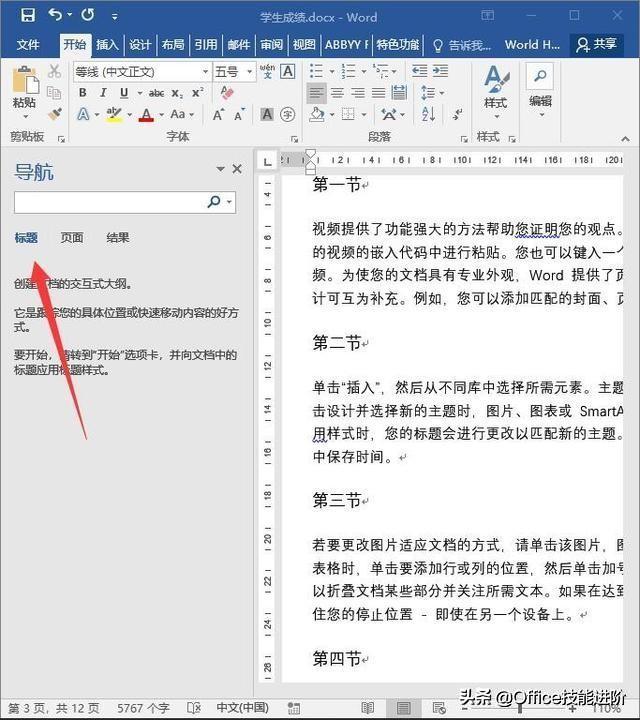Screen dimensions: 640x720
Task: Apply character border icon
Action: [288, 71]
